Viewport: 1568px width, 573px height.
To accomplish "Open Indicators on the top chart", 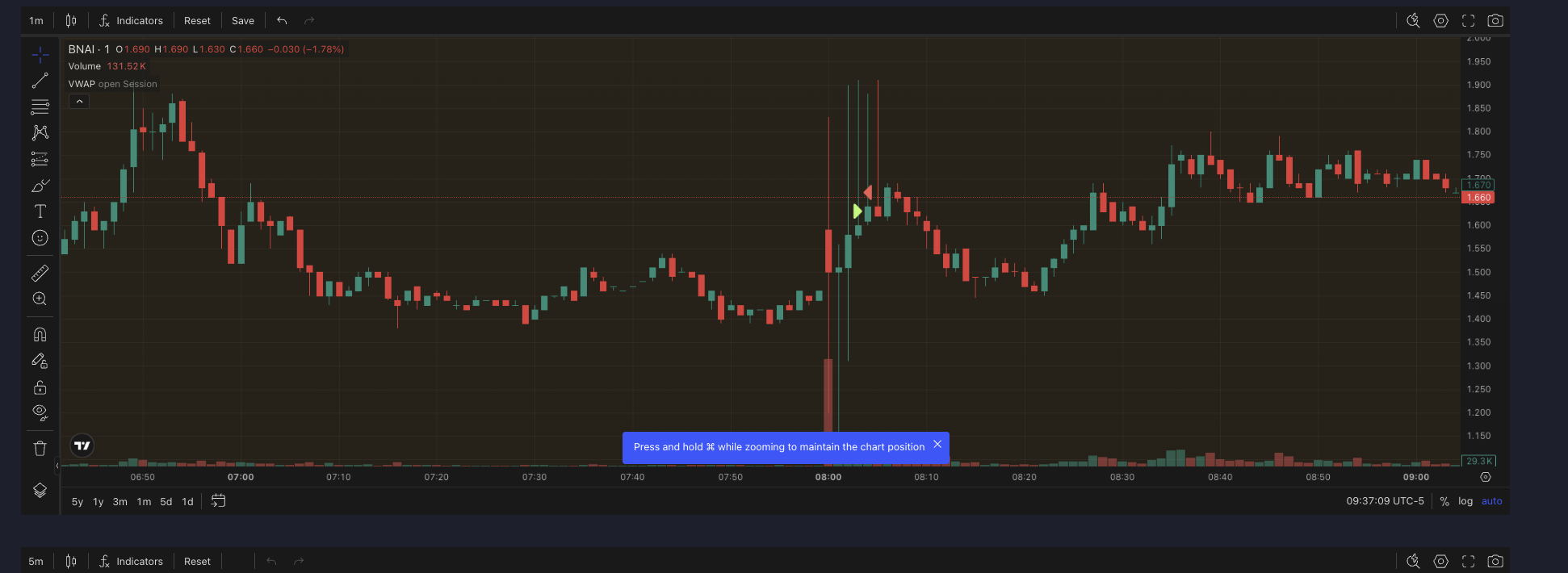I will [131, 21].
